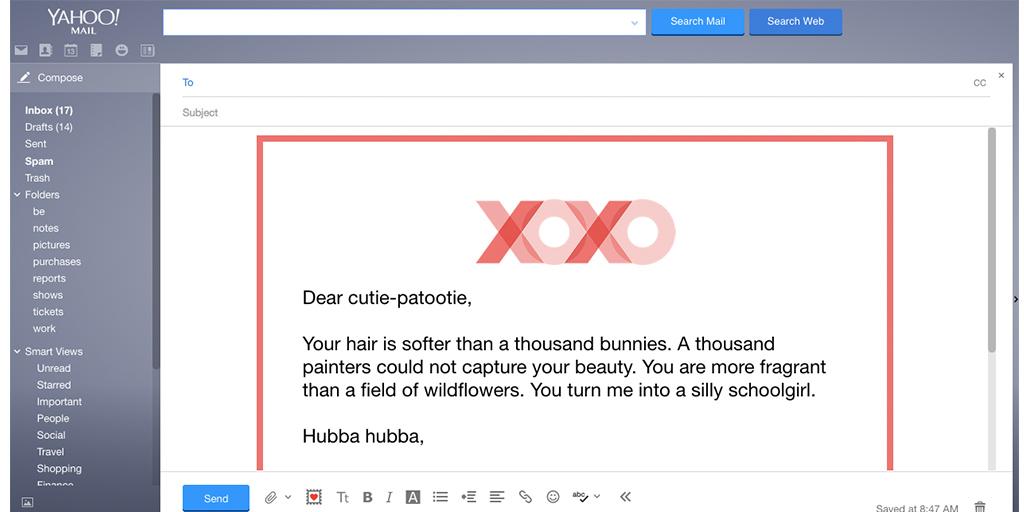Insert a hyperlink with the link icon
Screen dimensions: 1024x512
tap(525, 497)
